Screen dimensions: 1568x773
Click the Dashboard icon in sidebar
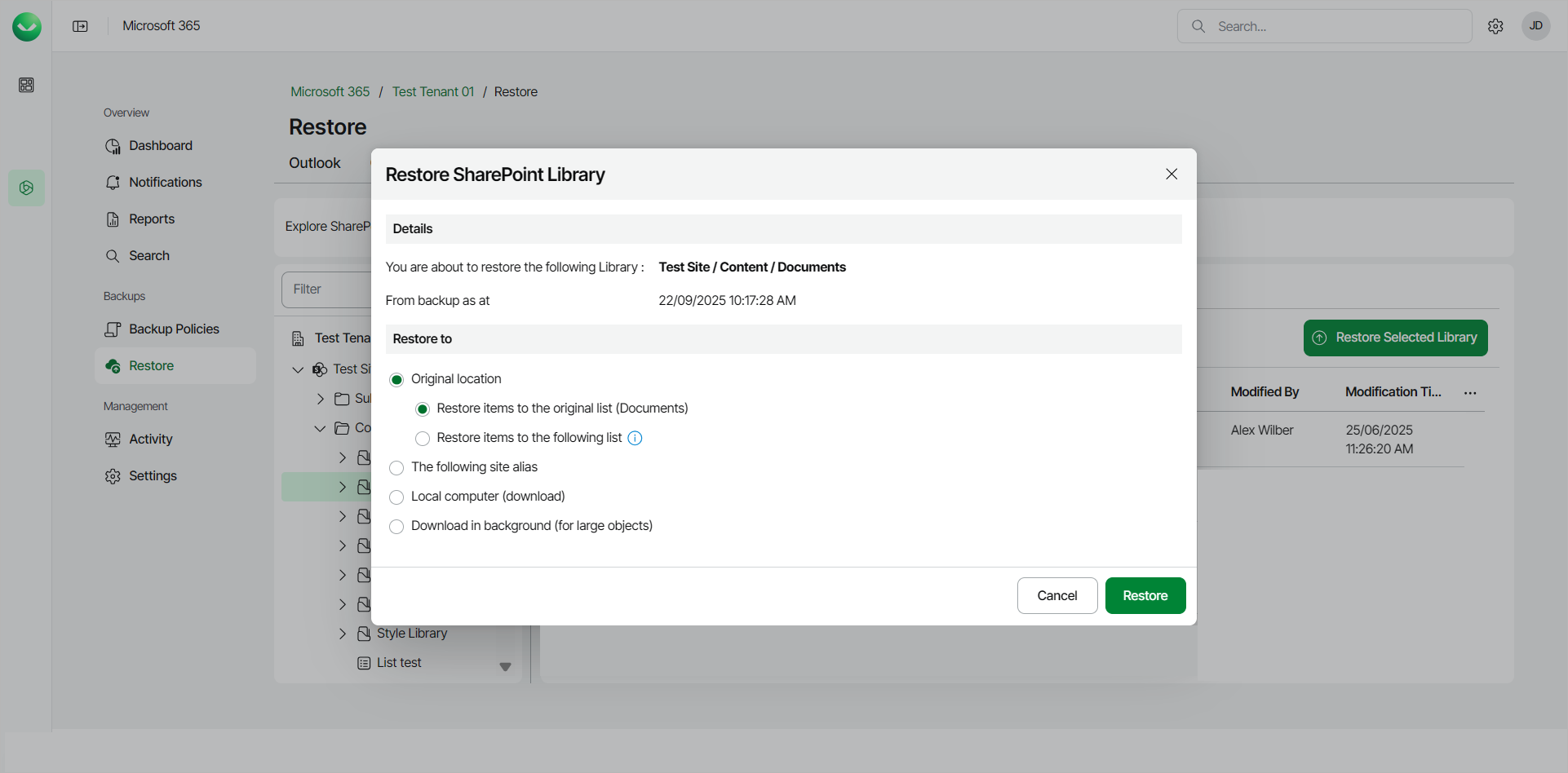(113, 146)
